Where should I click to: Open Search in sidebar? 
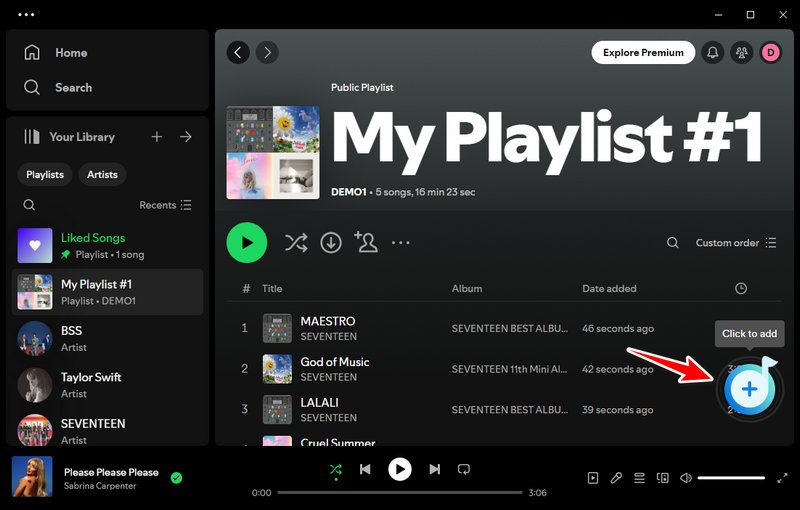tap(58, 87)
